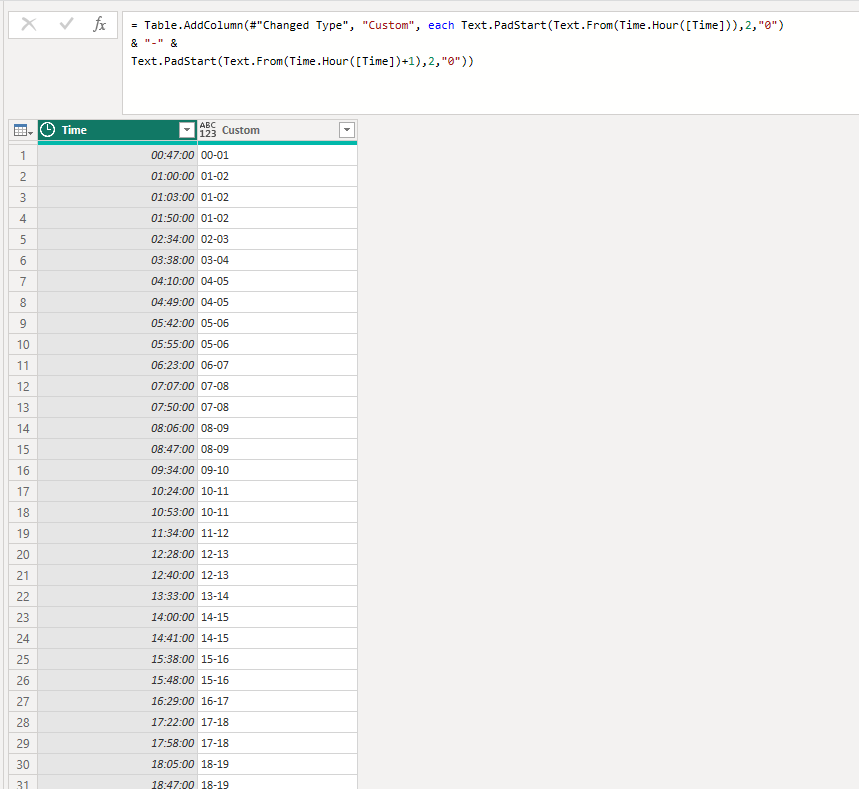The width and height of the screenshot is (859, 789).
Task: Click the fx function icon
Action: (99, 24)
